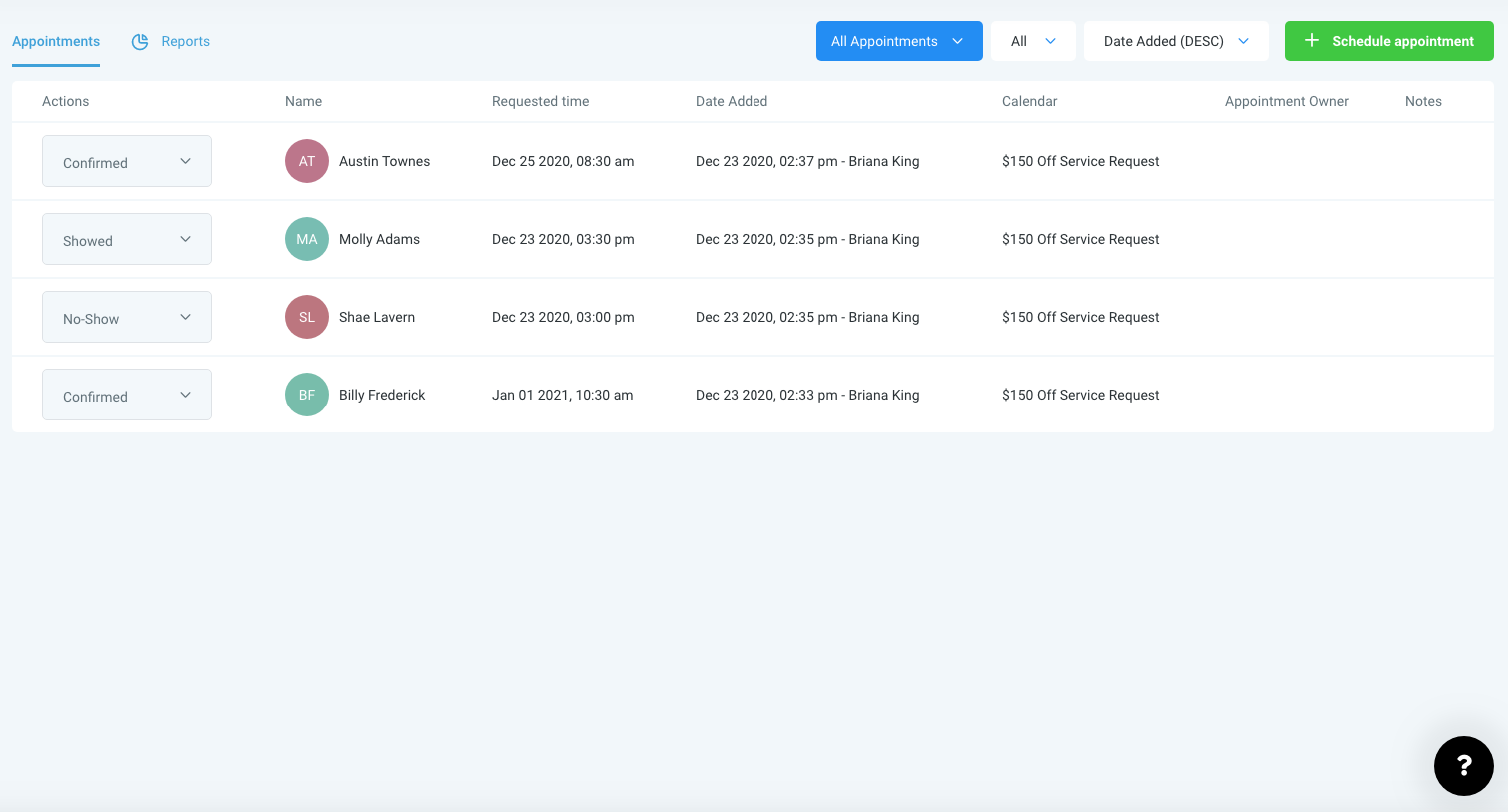
Task: Click $150 Off Service Request for Molly Adams
Action: click(x=1080, y=239)
